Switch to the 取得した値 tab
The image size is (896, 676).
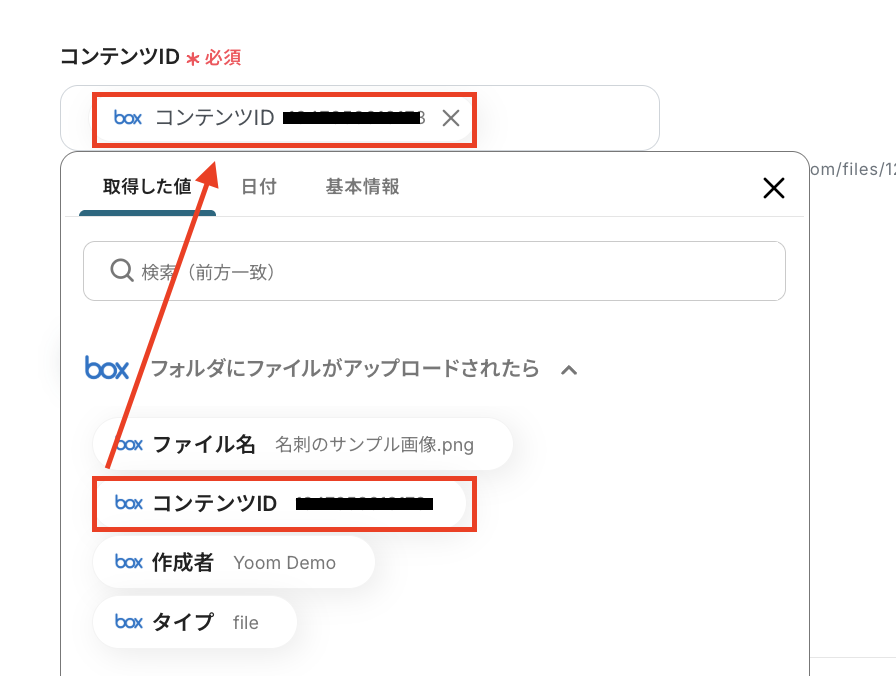pyautogui.click(x=147, y=187)
